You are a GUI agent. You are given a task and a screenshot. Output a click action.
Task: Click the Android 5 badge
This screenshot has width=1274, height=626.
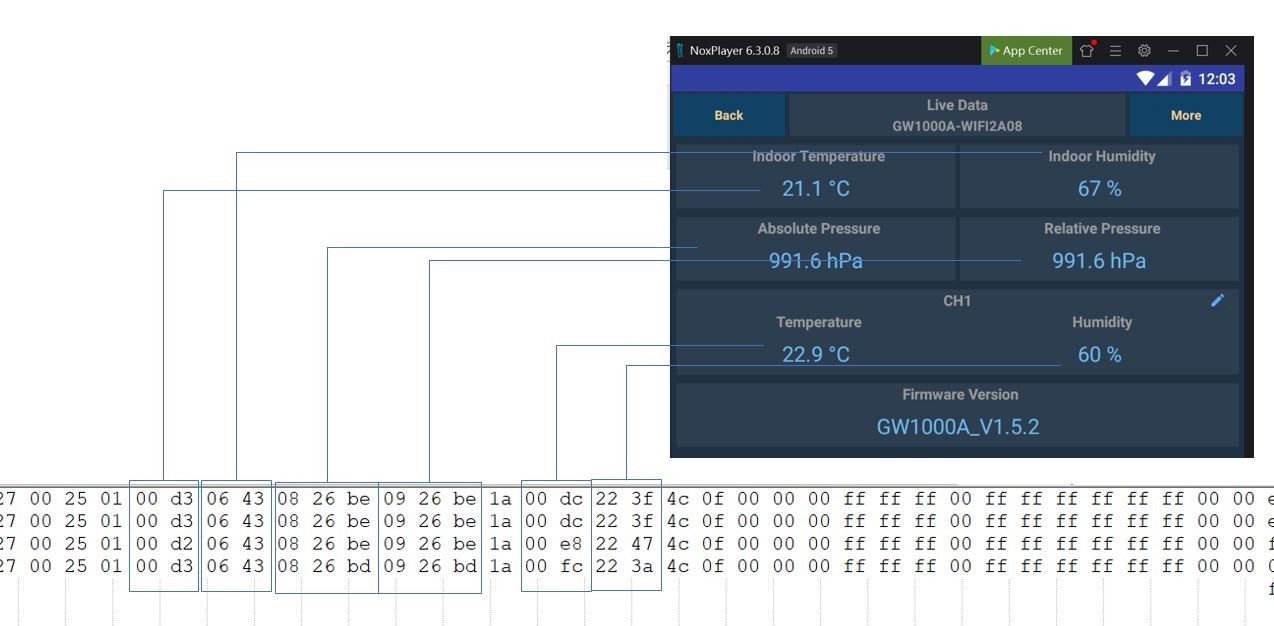pyautogui.click(x=811, y=51)
